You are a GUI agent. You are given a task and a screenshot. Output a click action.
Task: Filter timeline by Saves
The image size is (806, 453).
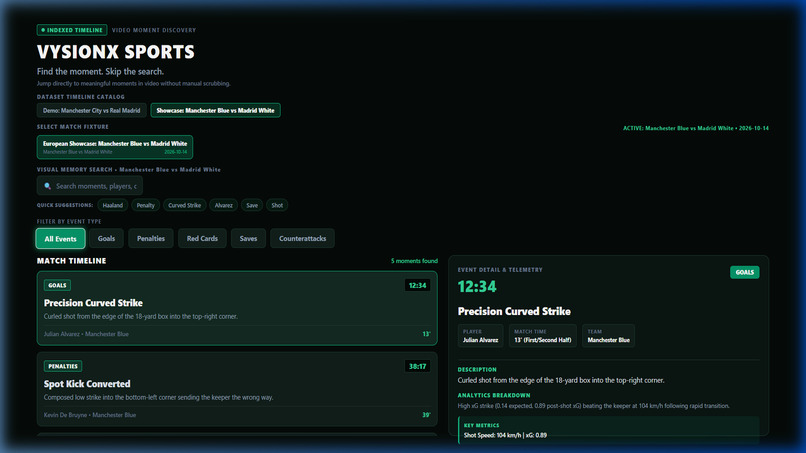coord(248,239)
